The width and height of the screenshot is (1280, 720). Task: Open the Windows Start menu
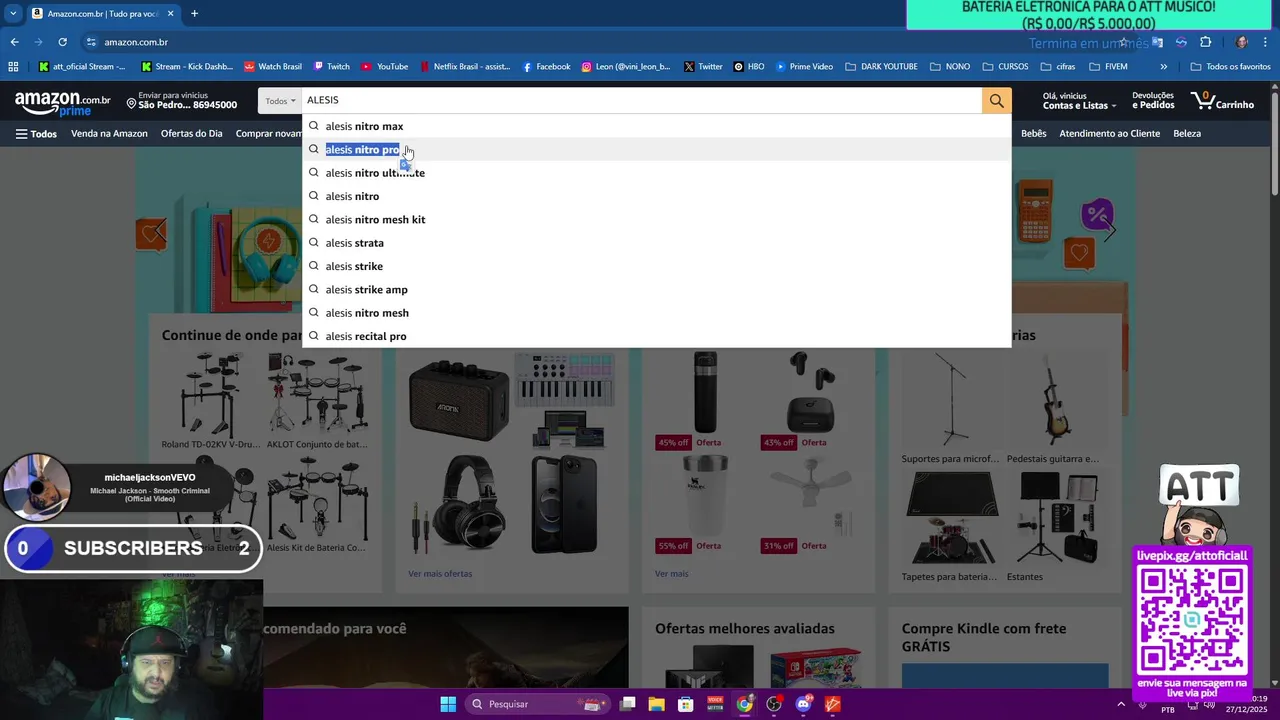[x=448, y=704]
